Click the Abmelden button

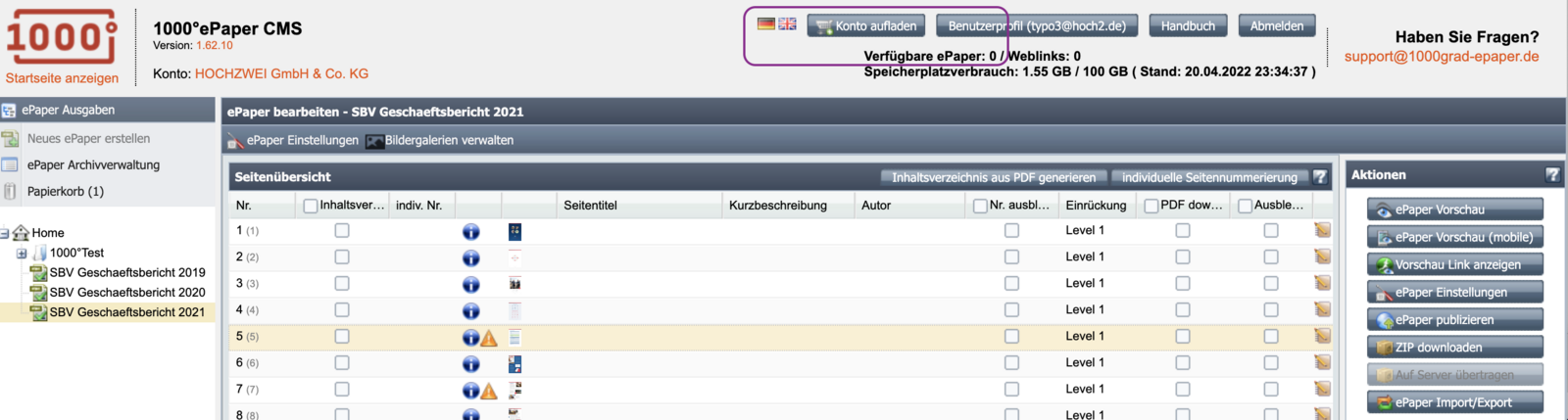click(x=1276, y=26)
